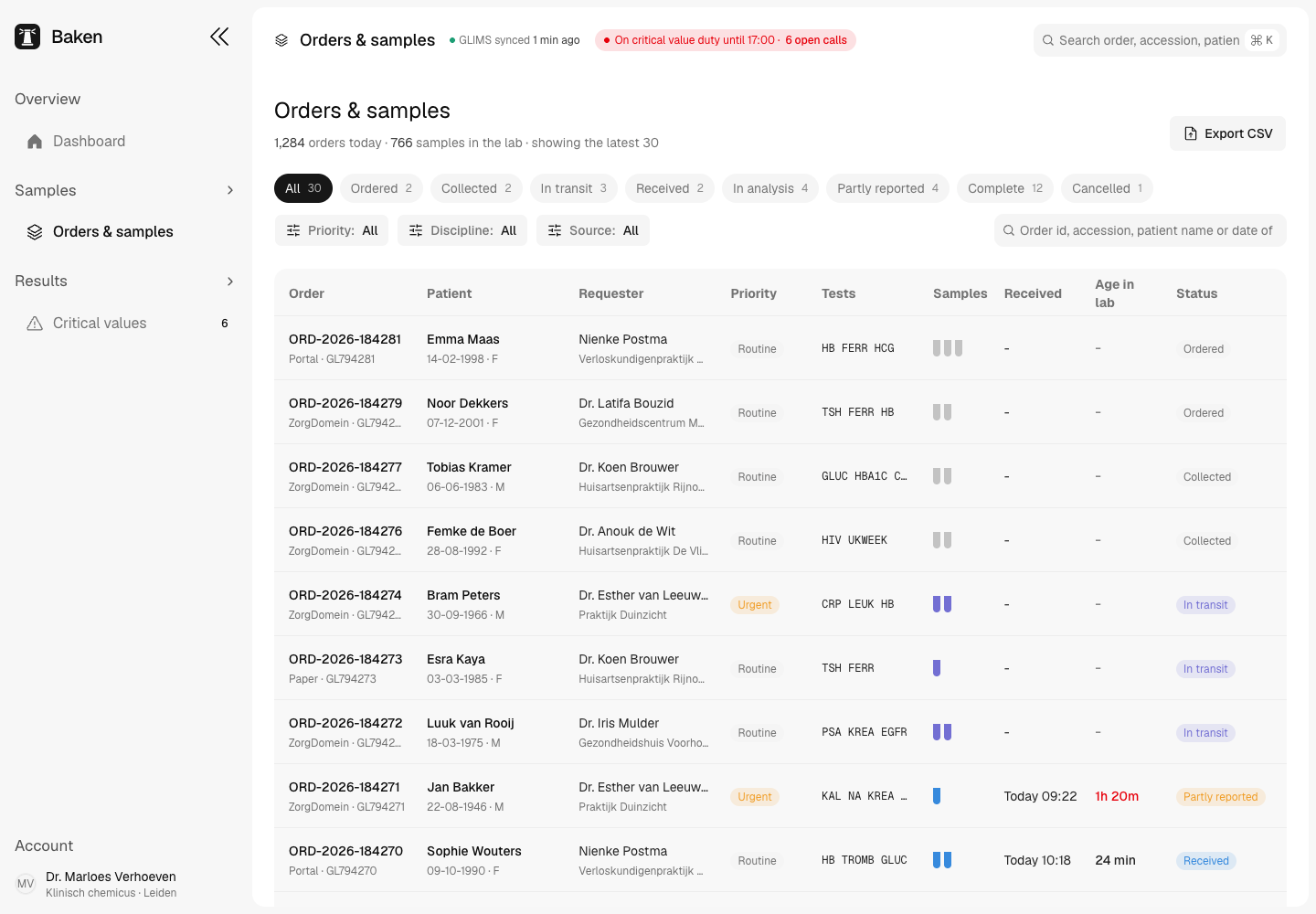
Task: Select the All 30 status tab
Action: point(303,188)
